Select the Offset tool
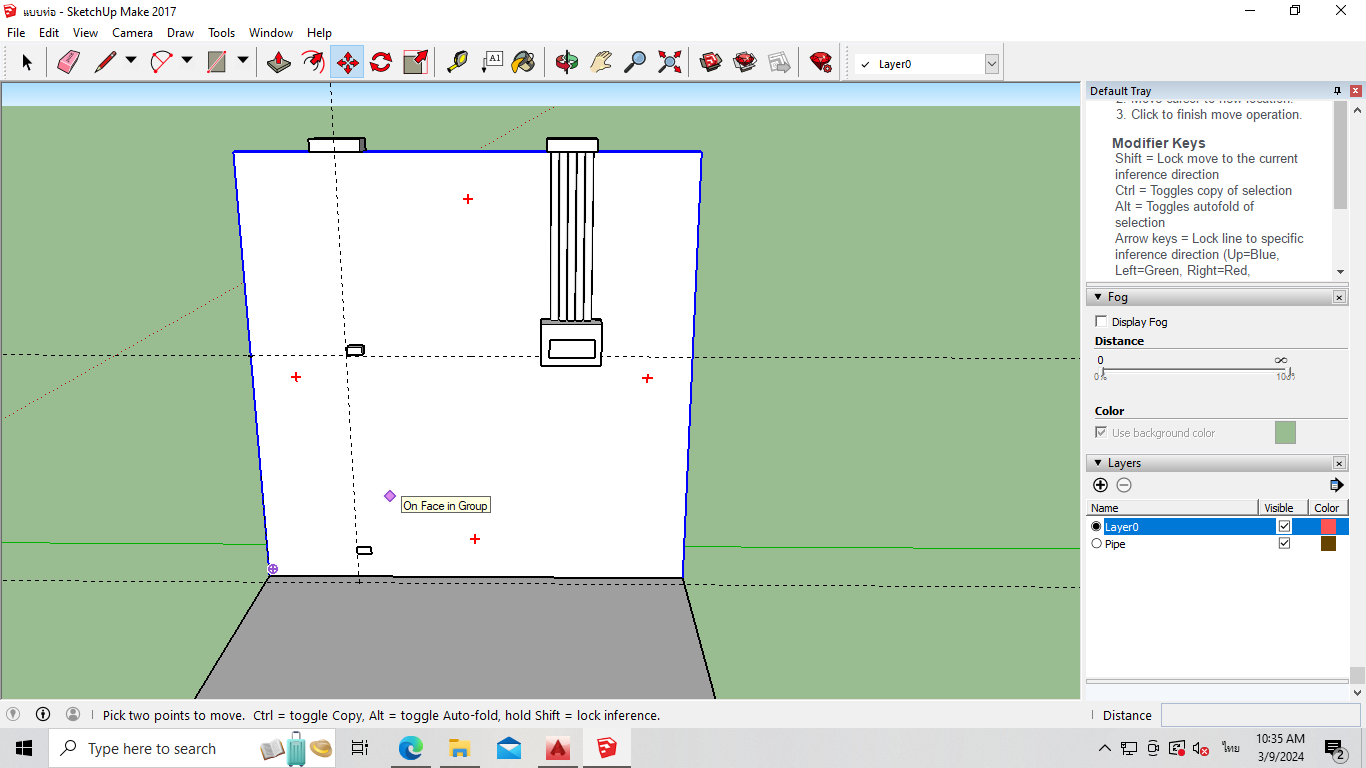This screenshot has width=1366, height=768. click(x=313, y=62)
